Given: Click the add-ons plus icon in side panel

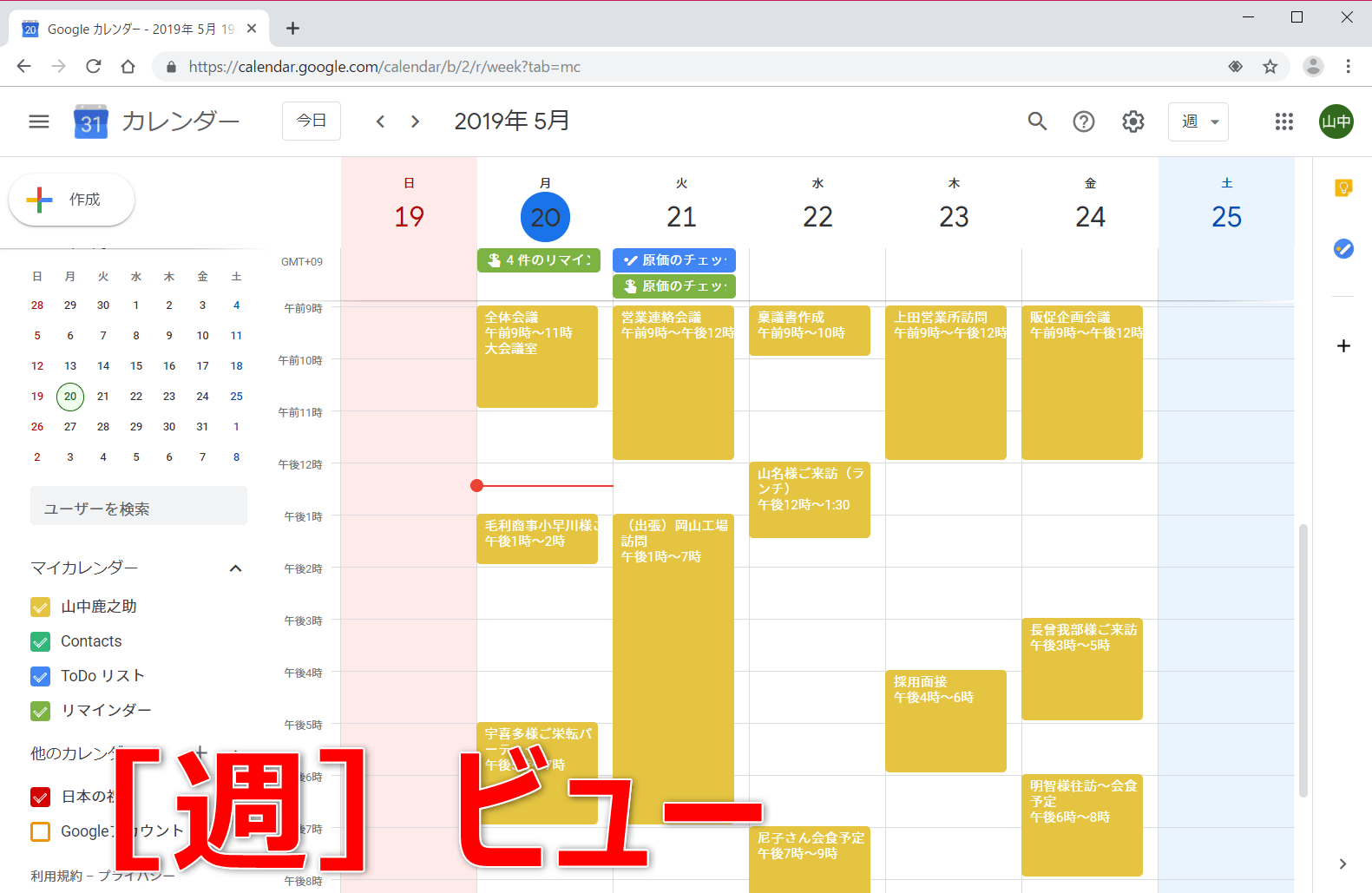Looking at the screenshot, I should pos(1343,346).
